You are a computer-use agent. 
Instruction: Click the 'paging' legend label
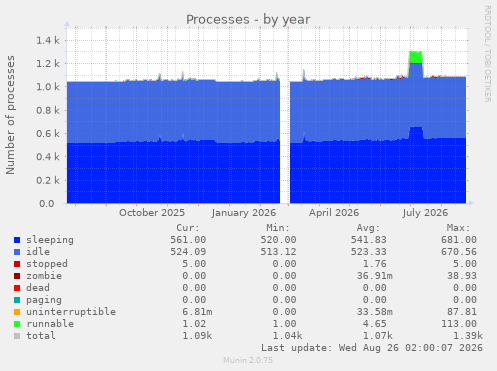click(44, 300)
